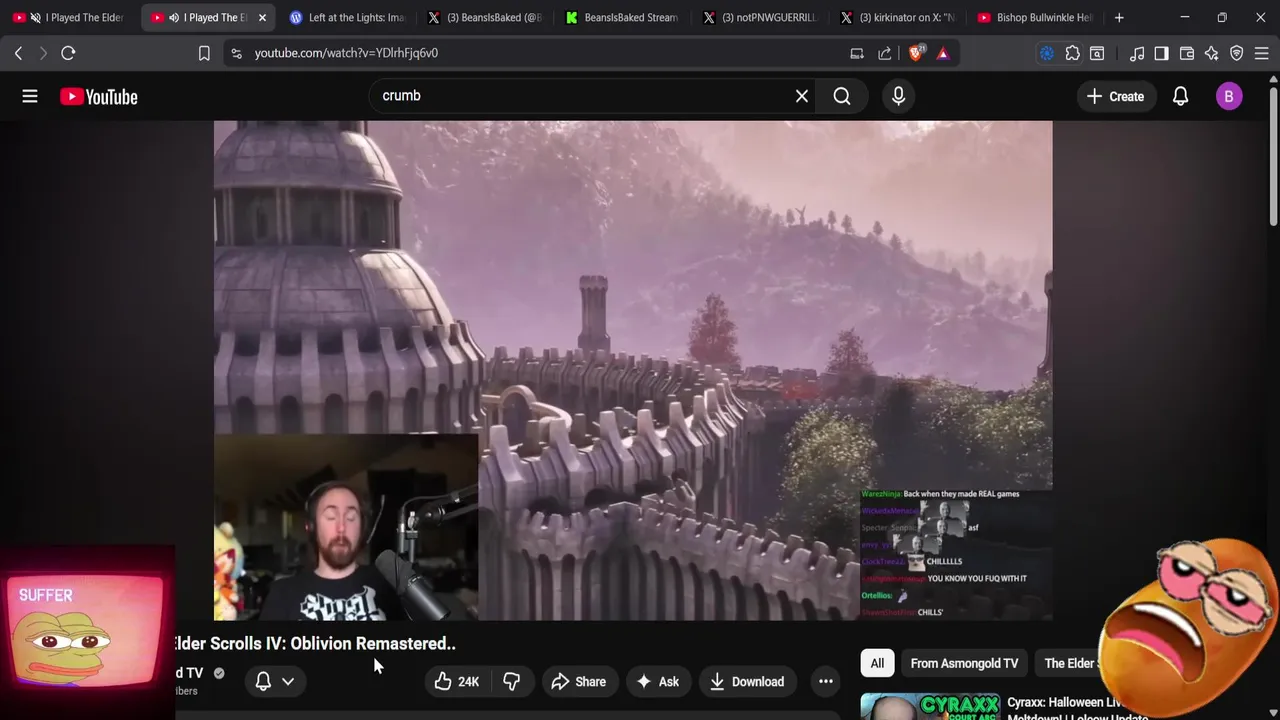This screenshot has width=1280, height=720.
Task: Open the Ask AI button
Action: pyautogui.click(x=657, y=682)
